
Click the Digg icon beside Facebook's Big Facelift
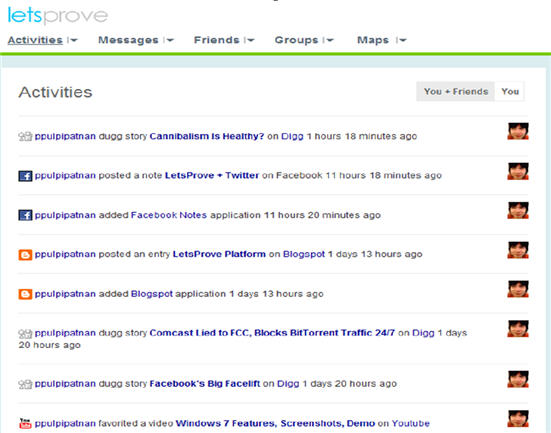click(25, 384)
